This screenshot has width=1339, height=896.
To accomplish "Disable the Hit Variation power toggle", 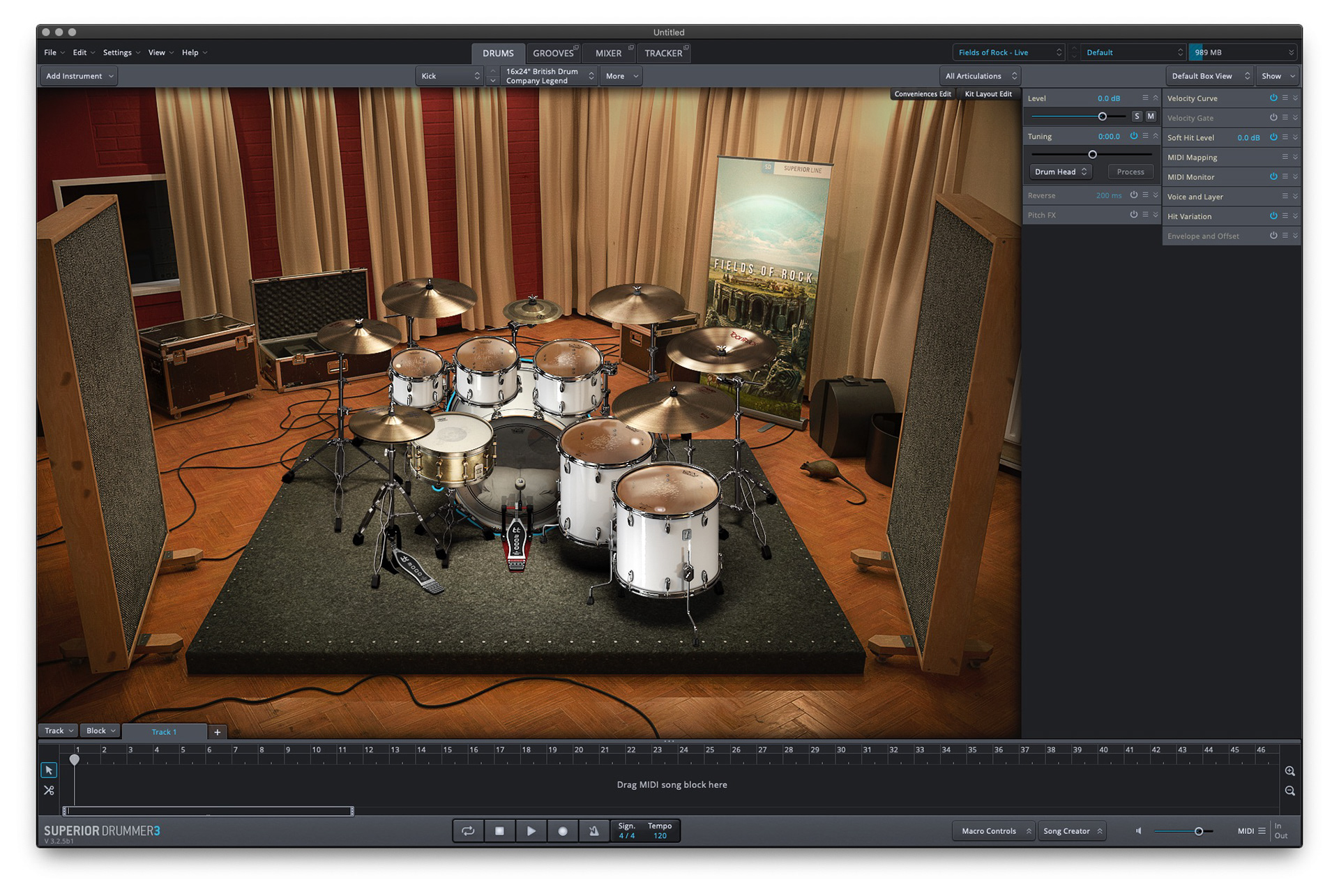I will click(x=1273, y=216).
